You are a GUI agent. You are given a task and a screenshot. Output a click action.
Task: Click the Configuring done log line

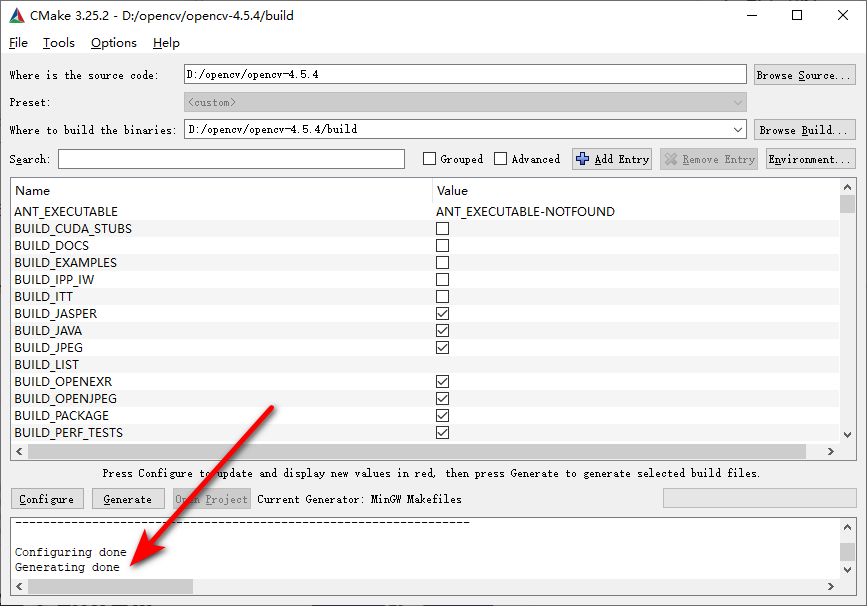[x=70, y=552]
